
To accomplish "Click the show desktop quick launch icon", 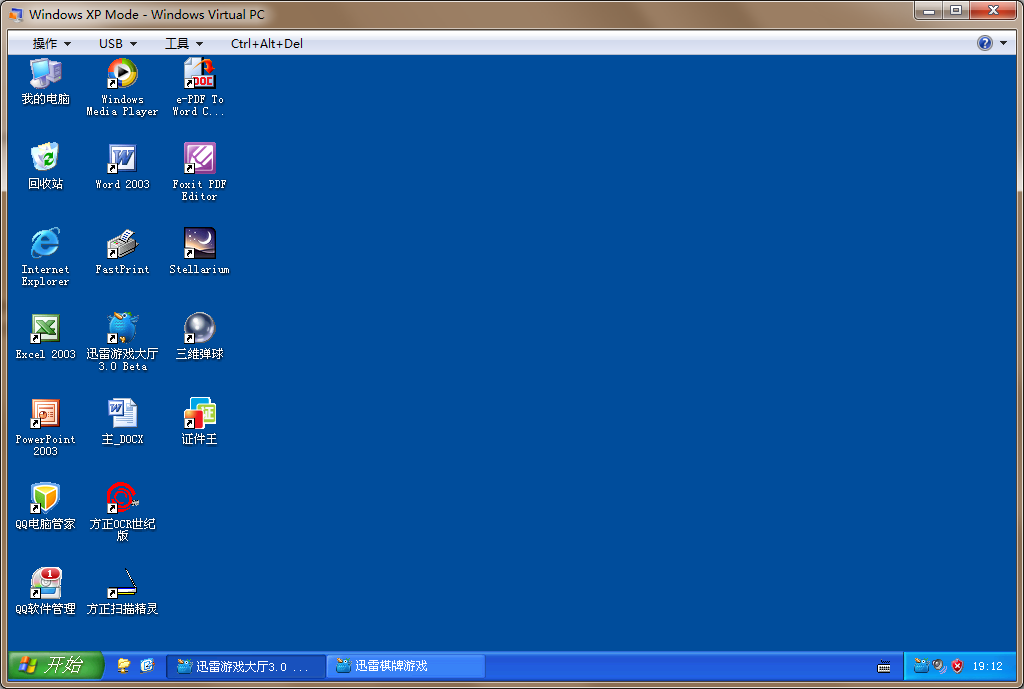I will (x=123, y=665).
